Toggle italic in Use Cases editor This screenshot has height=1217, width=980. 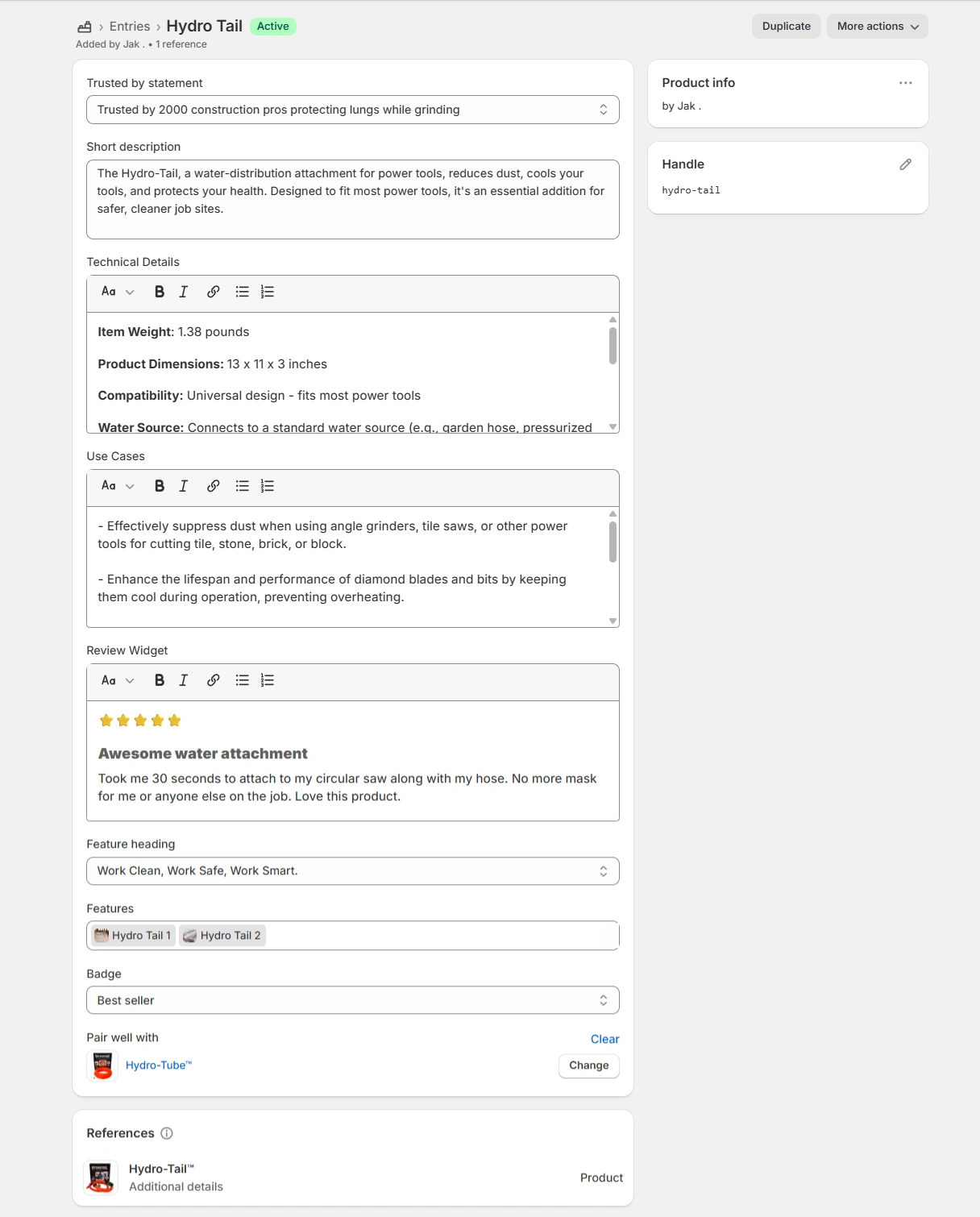click(184, 486)
